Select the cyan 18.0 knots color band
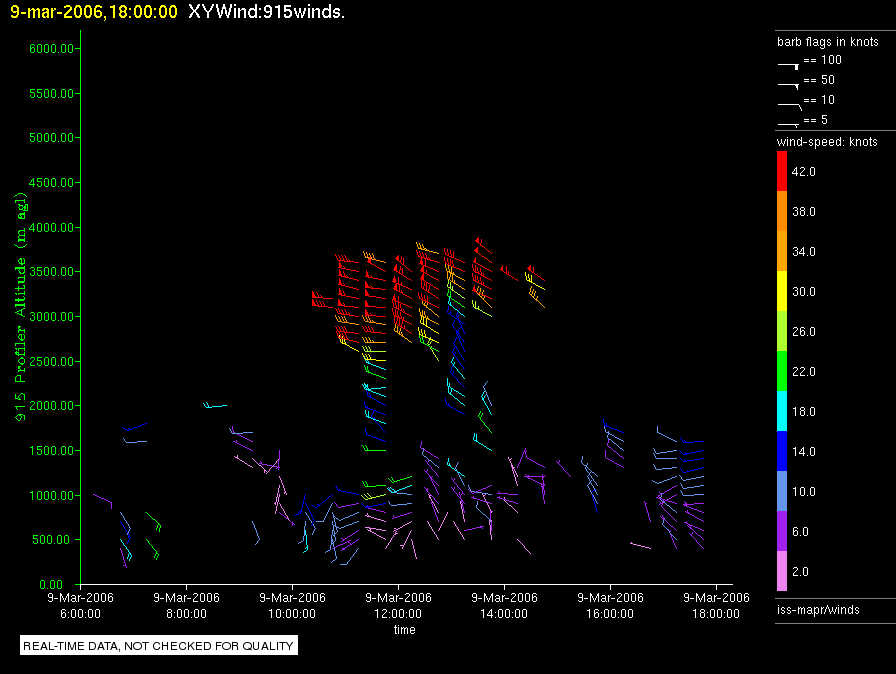896x674 pixels. pyautogui.click(x=782, y=411)
